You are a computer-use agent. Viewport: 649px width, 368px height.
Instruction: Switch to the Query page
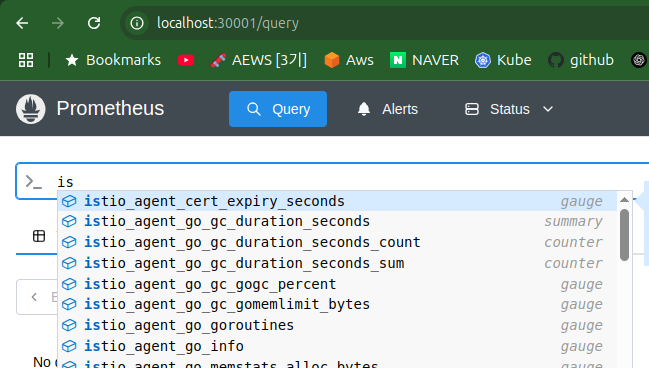coord(278,109)
